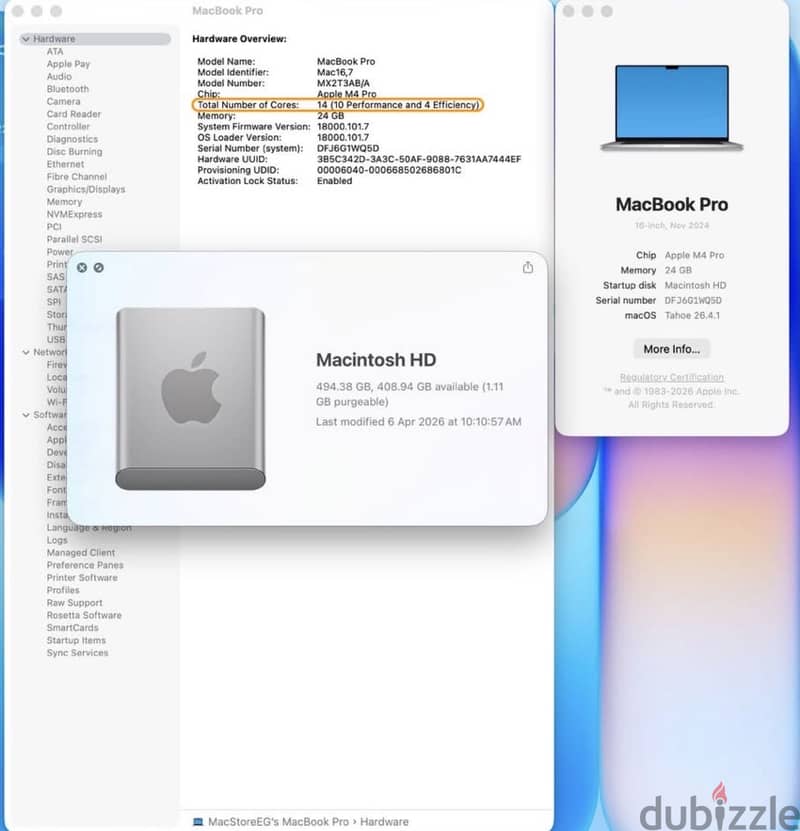Click the highlighted Total Number of Cores row
Screen dimensions: 800x831
click(x=337, y=105)
